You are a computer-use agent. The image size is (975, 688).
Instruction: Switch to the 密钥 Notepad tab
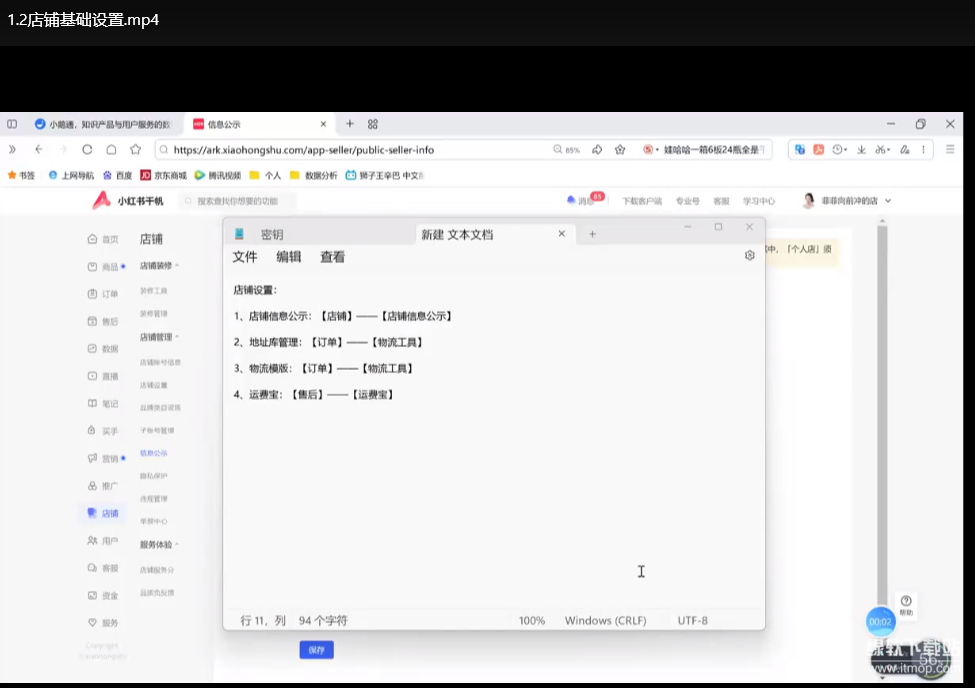click(271, 235)
